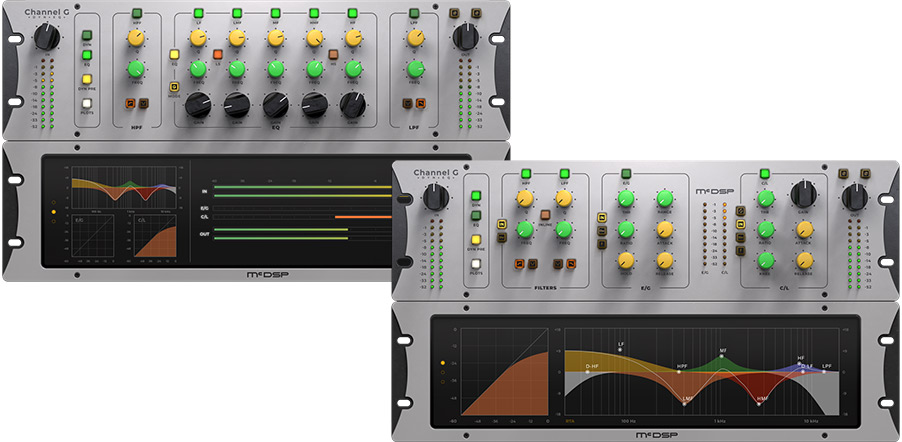Viewport: 902px width, 442px height.
Task: Click the MODE icon button on EQ unit
Action: click(174, 87)
